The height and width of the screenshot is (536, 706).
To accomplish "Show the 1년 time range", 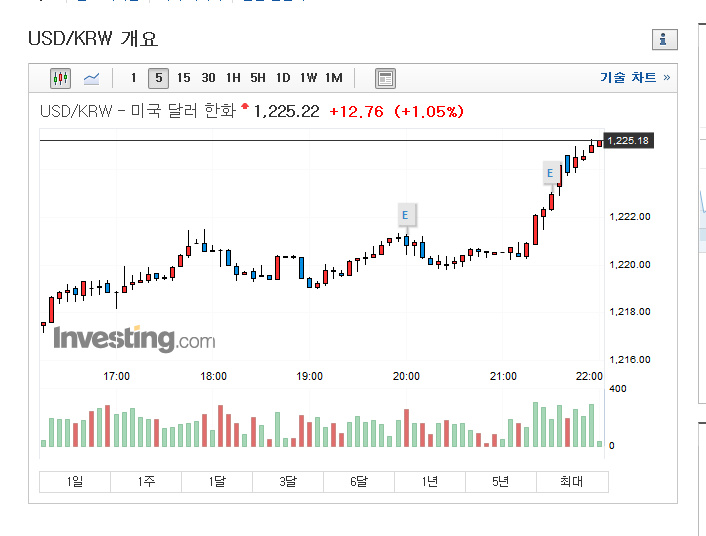I will pyautogui.click(x=430, y=482).
